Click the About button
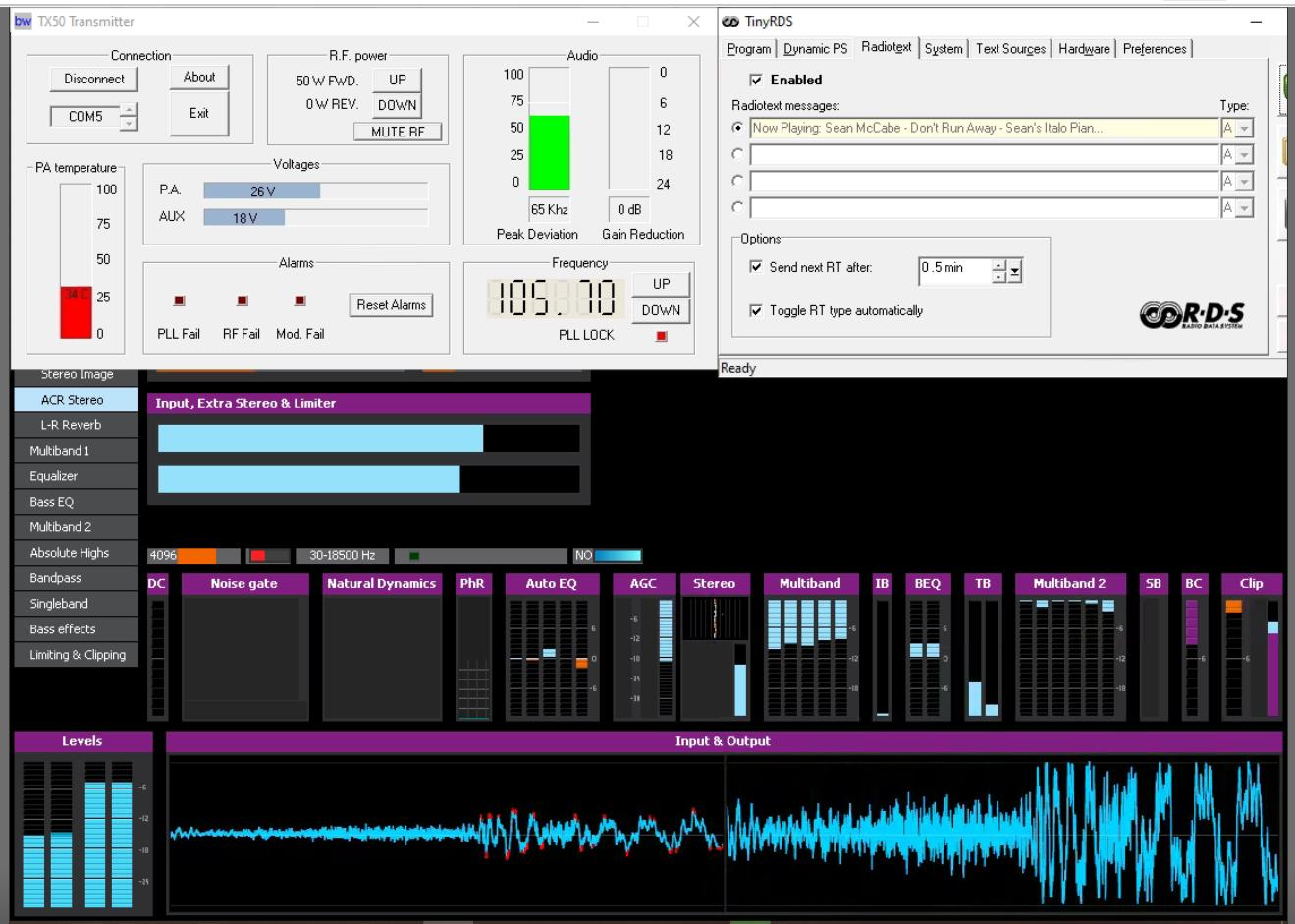1295x924 pixels. coord(199,78)
